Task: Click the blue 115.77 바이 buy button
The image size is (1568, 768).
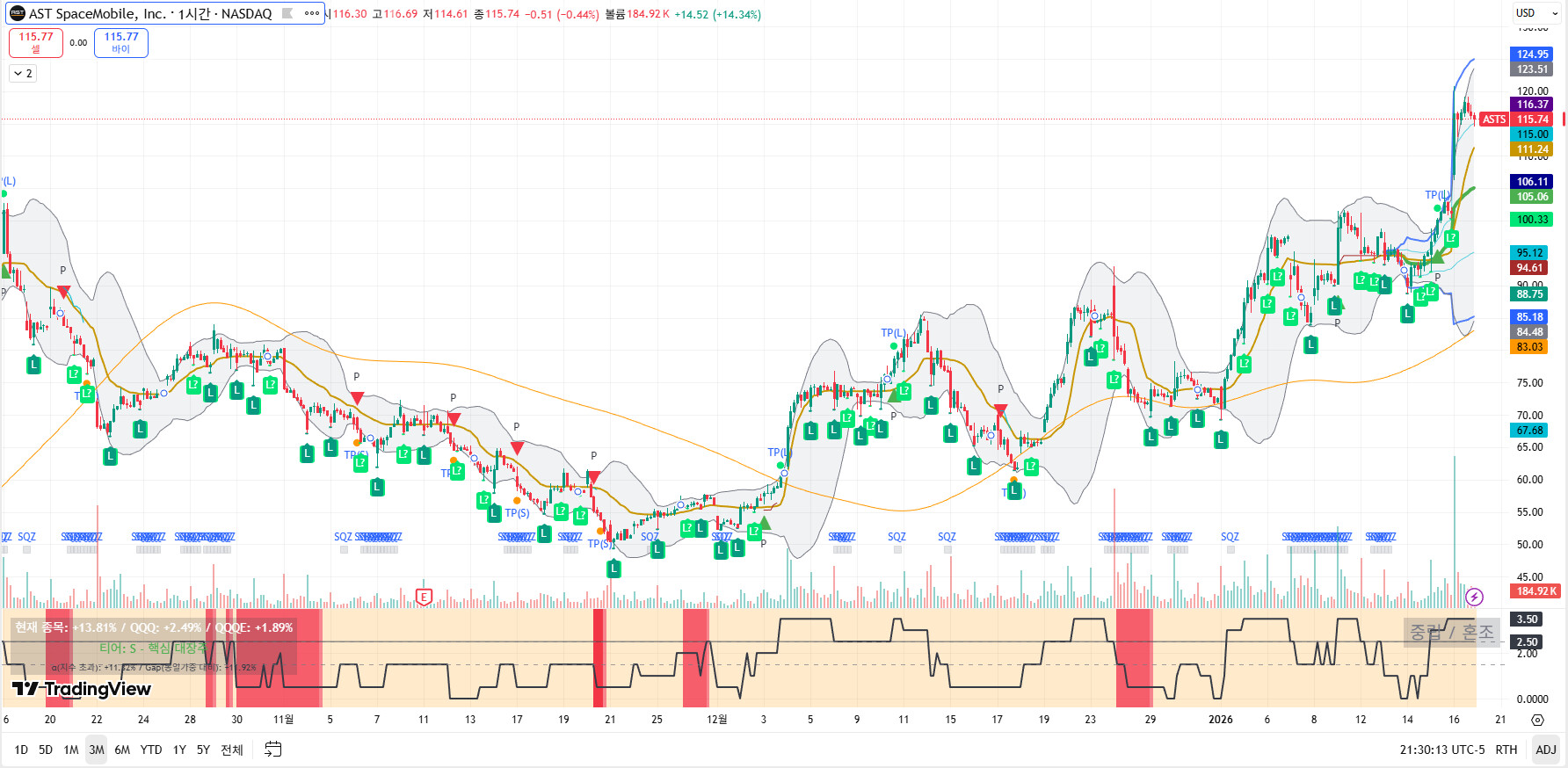Action: coord(121,42)
